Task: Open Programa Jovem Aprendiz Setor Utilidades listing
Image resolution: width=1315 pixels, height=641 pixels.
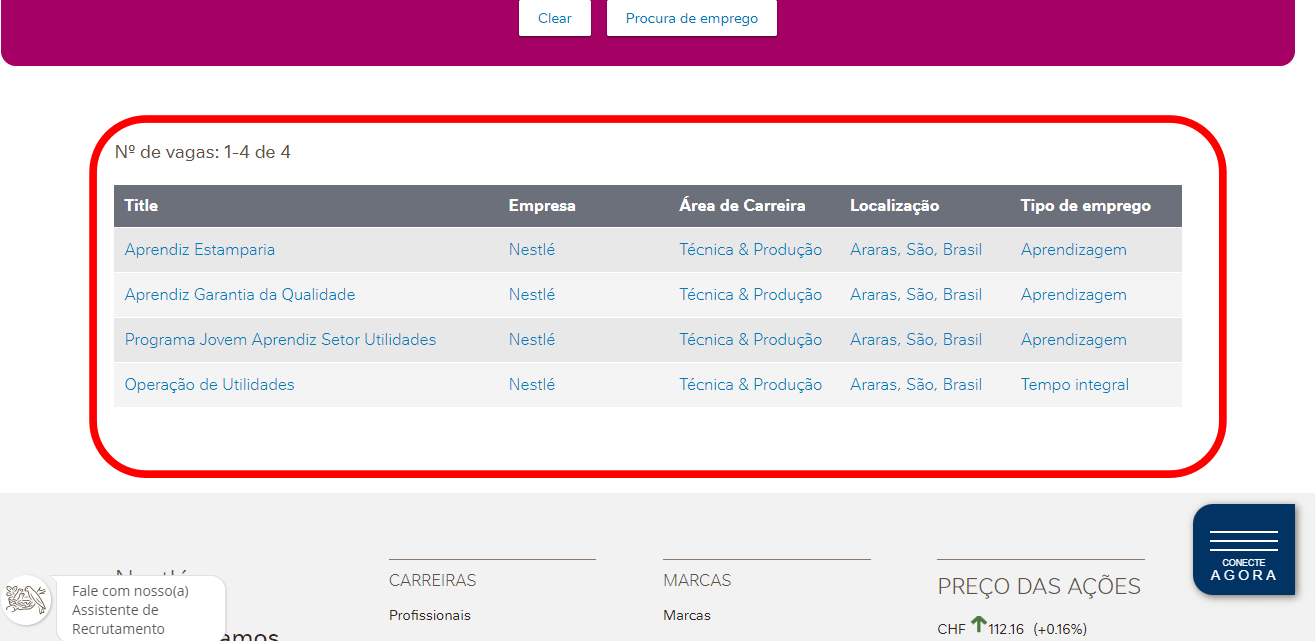Action: coord(280,340)
